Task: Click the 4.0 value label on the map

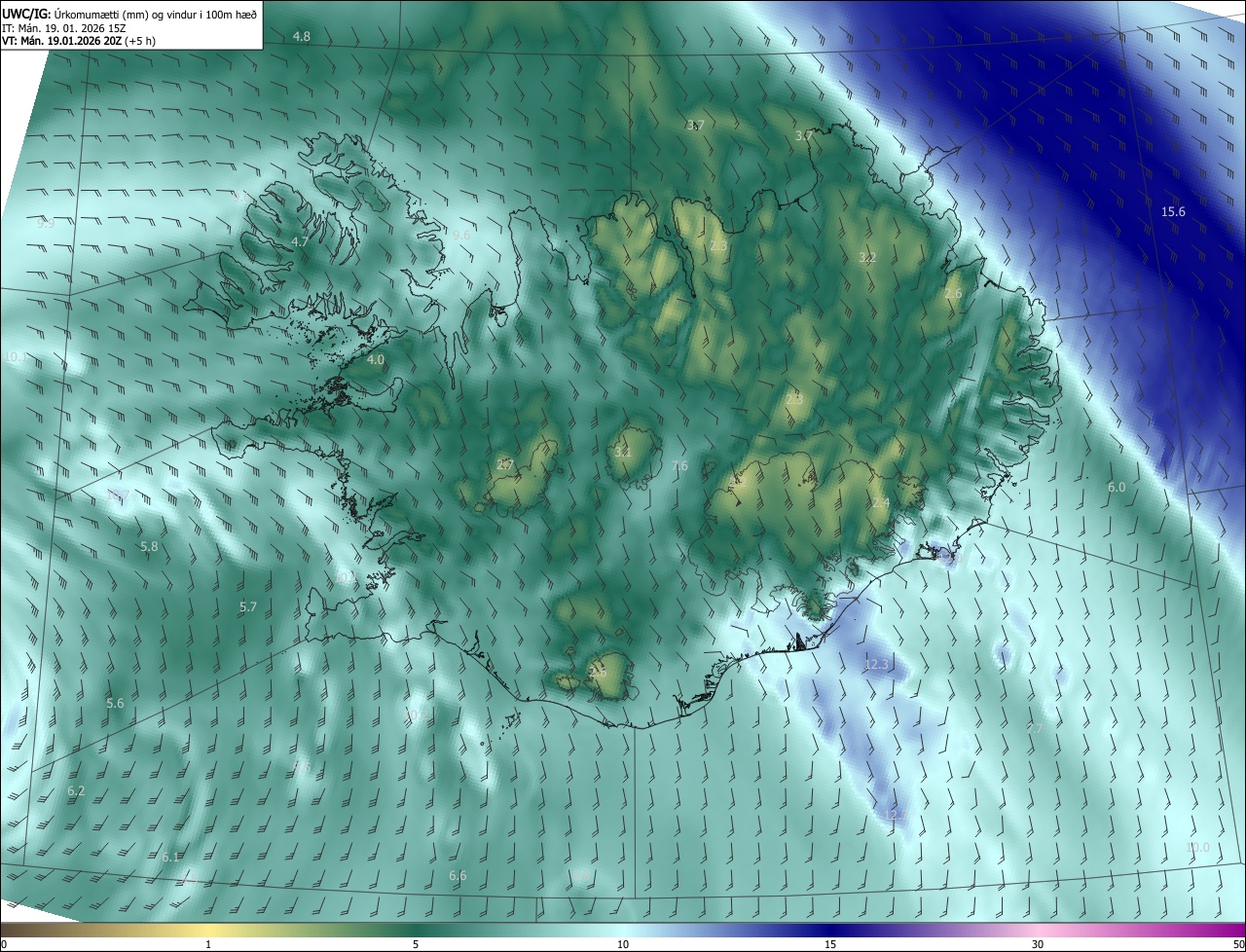Action: 376,360
